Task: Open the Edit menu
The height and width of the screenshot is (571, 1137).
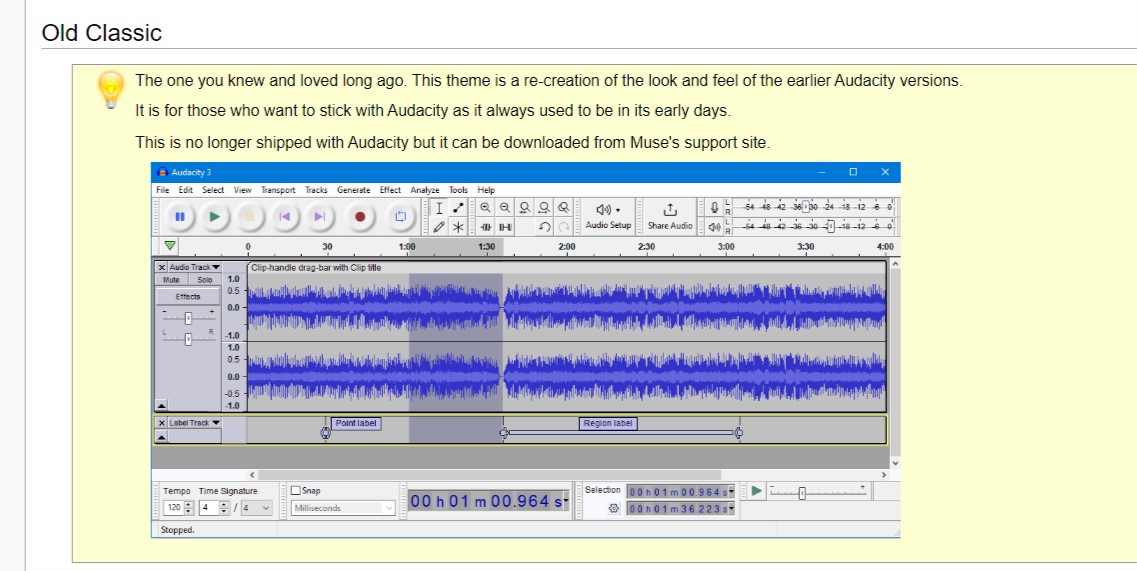Action: click(x=186, y=190)
